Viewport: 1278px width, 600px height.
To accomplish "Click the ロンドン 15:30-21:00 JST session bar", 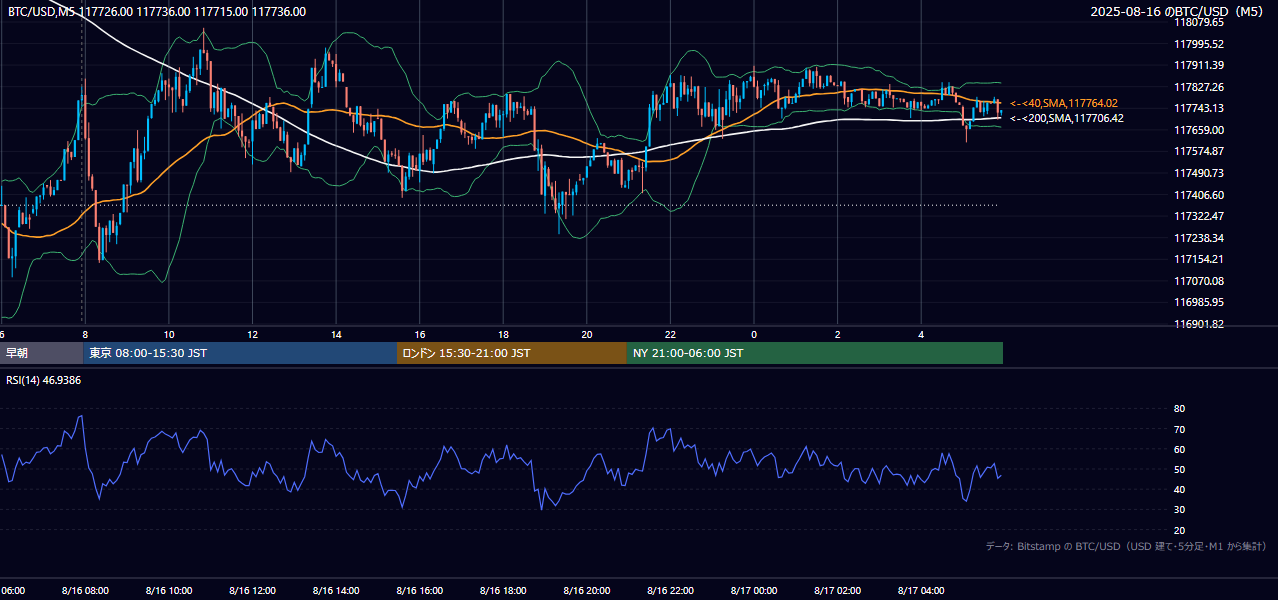I will pos(512,353).
